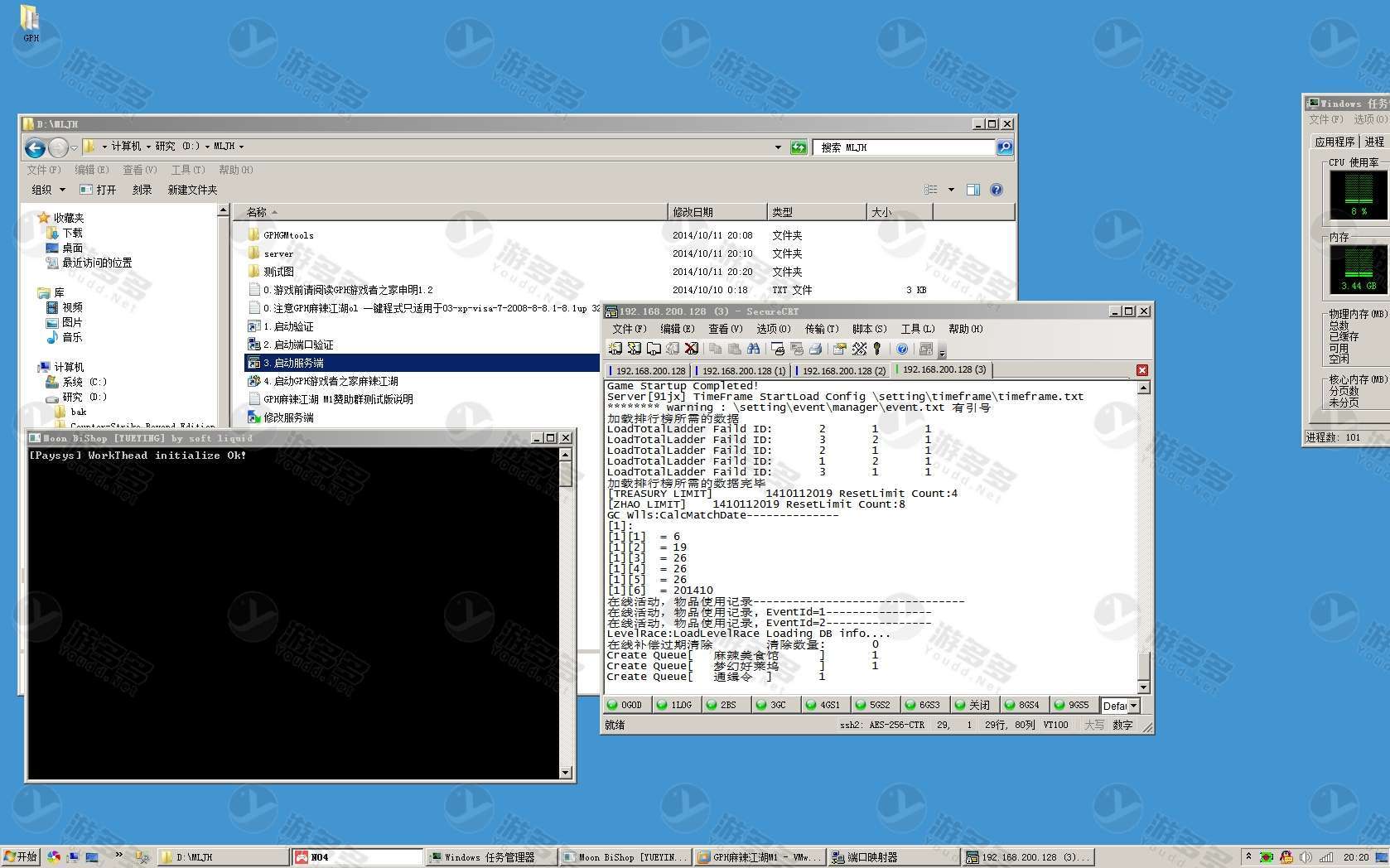This screenshot has height=868, width=1390.
Task: Open the address bar history dropdown in Explorer
Action: 778,147
